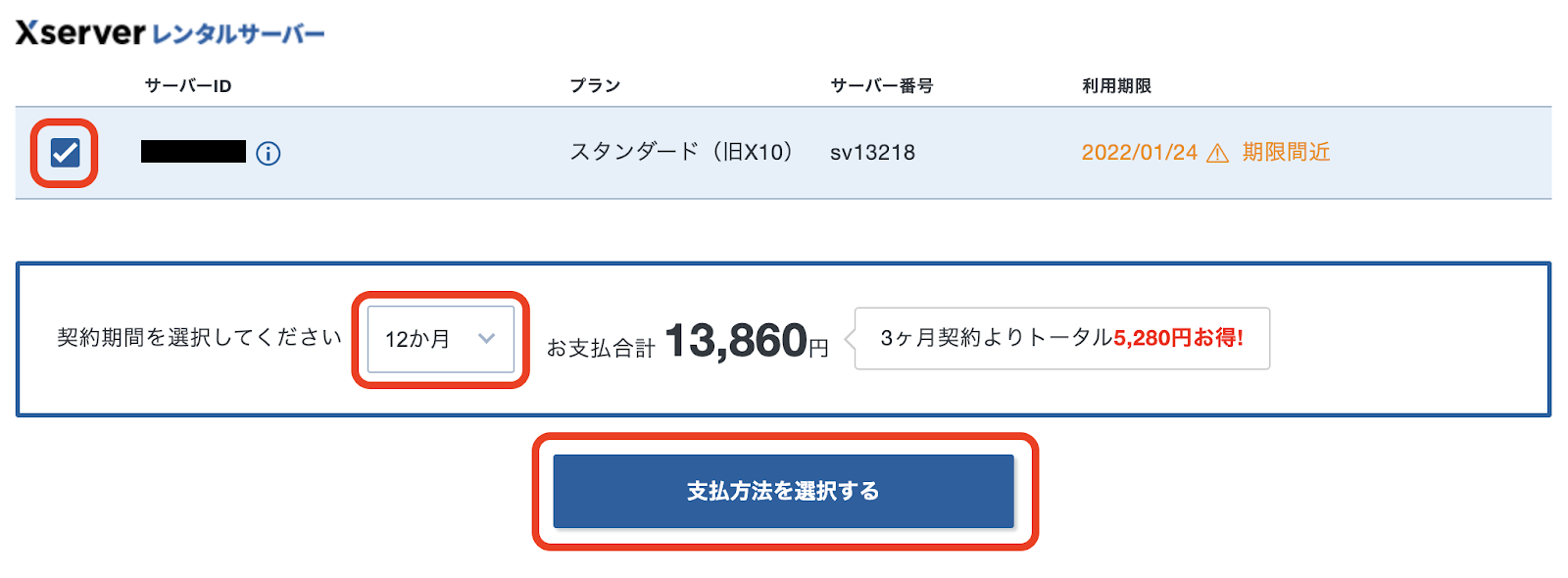Click the サーバー番号 column header
Viewport: 1568px width, 578px height.
coord(881,86)
